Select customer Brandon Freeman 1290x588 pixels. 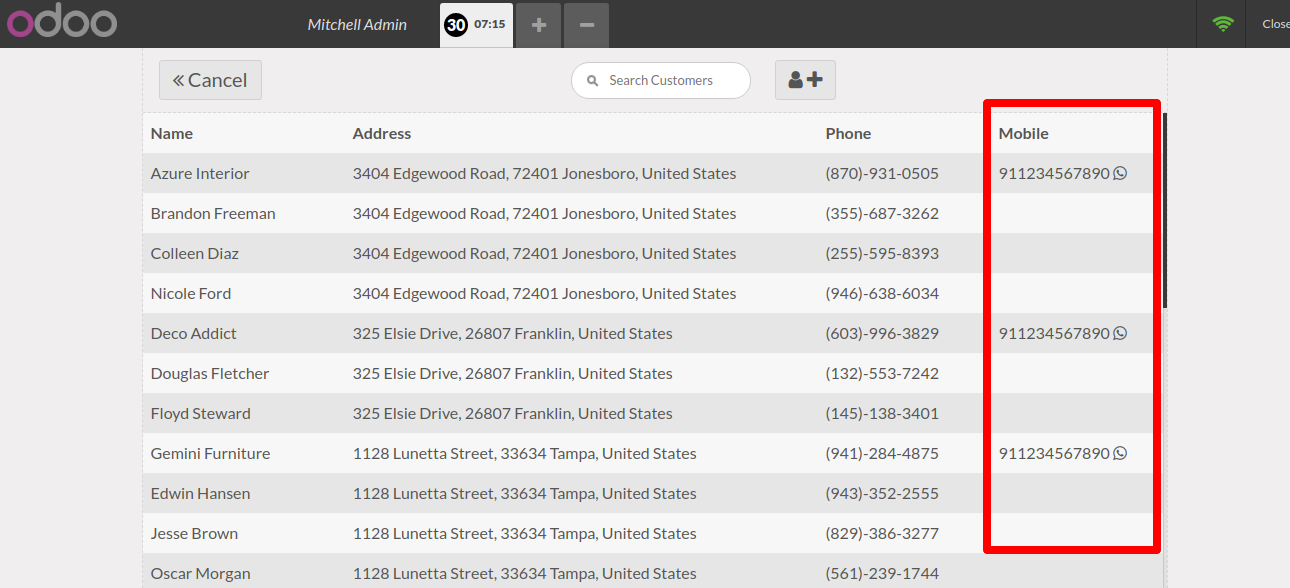652,213
